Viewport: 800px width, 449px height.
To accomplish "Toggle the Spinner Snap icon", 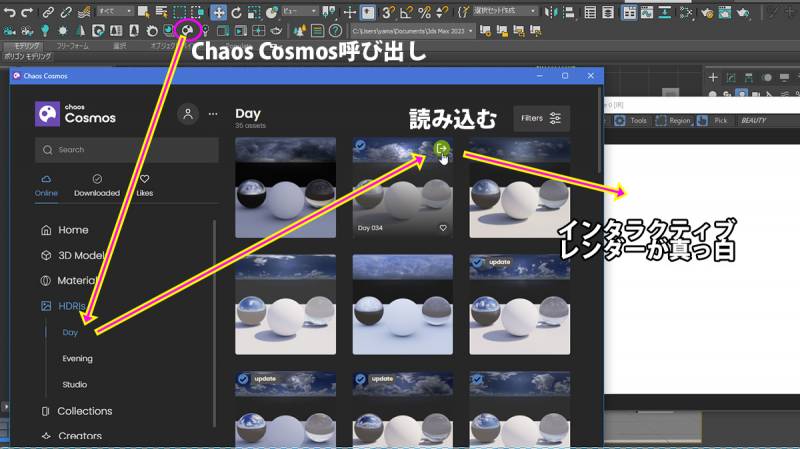I will (442, 12).
